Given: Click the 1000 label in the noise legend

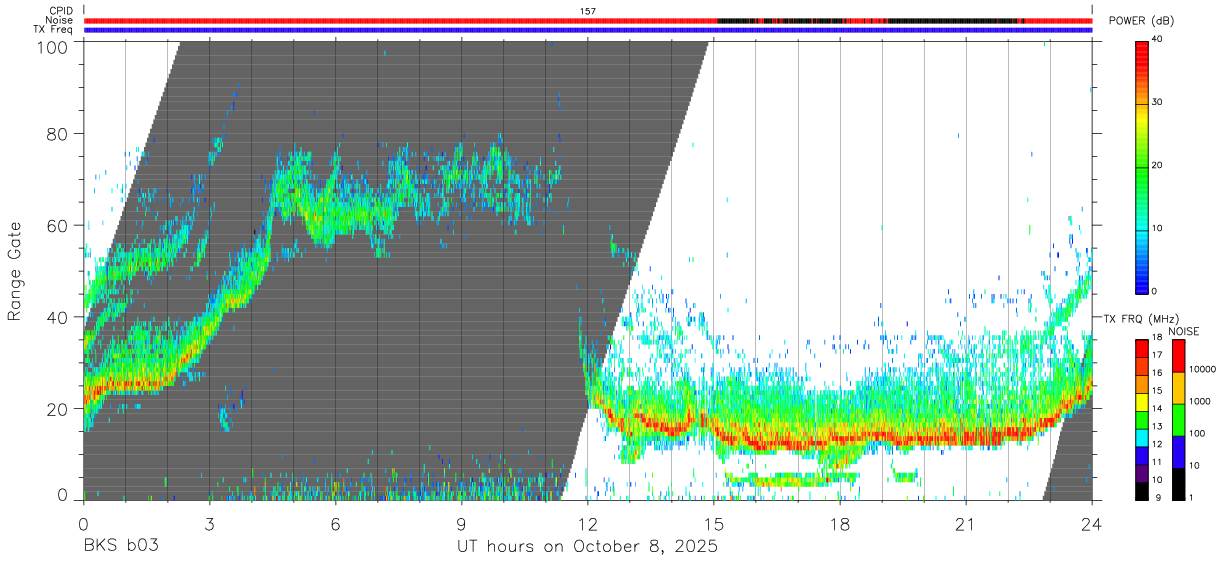Looking at the screenshot, I should [1199, 400].
